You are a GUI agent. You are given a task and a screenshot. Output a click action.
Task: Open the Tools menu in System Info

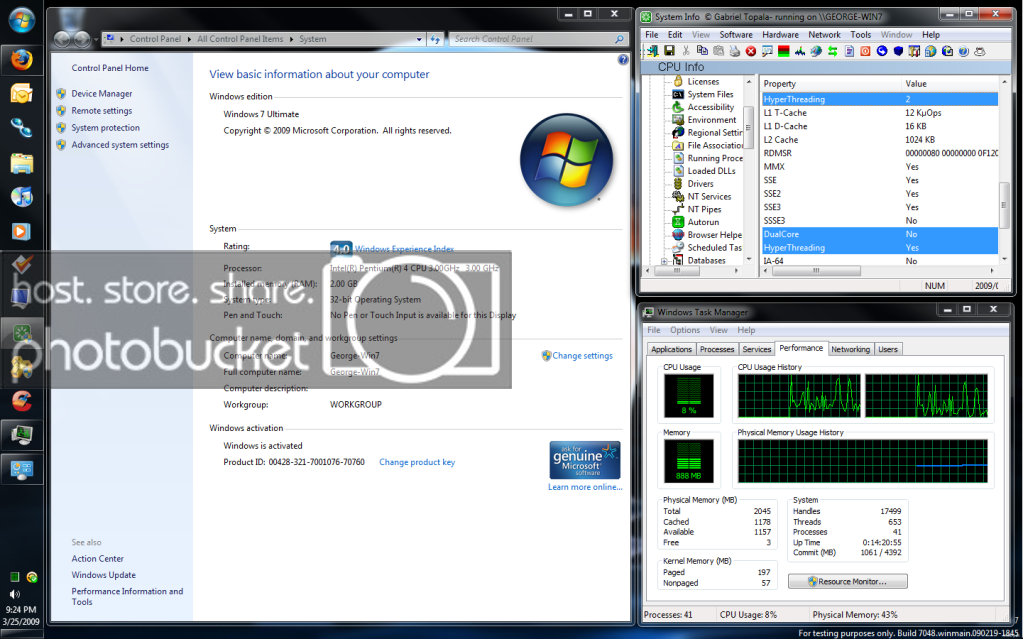pos(861,35)
